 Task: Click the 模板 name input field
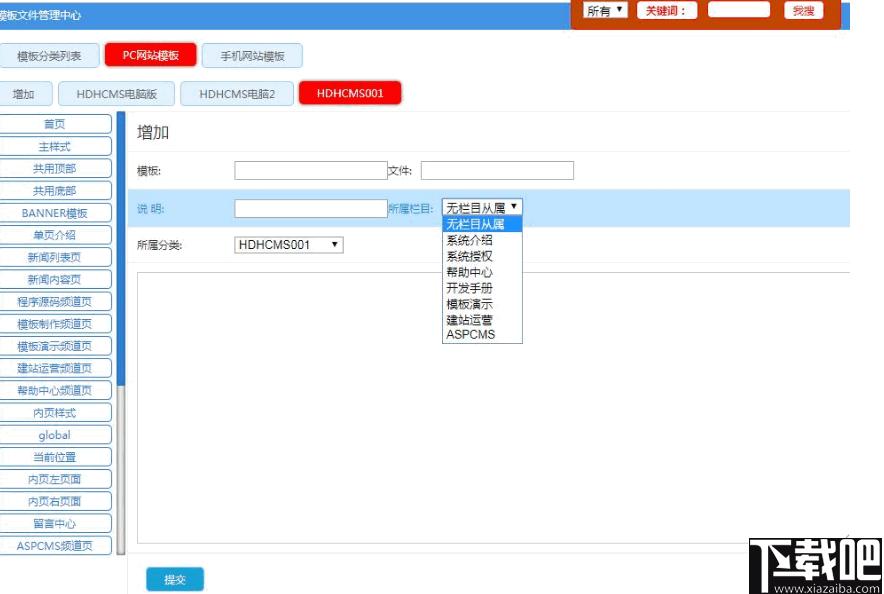(310, 171)
